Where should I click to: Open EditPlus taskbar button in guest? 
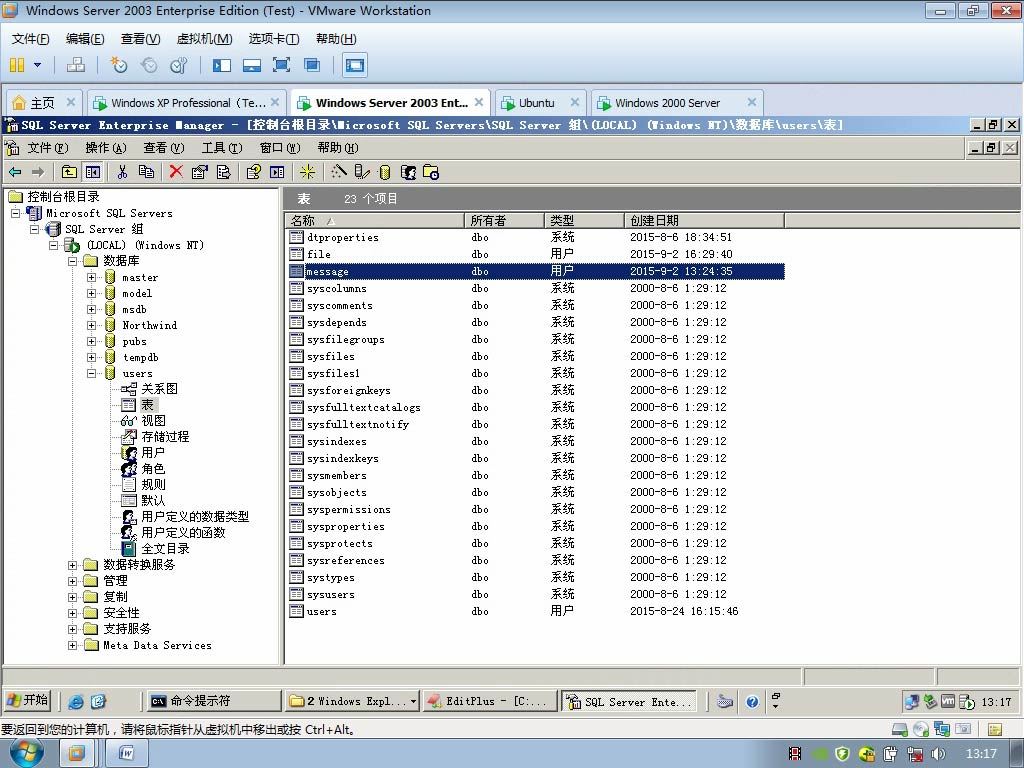tap(490, 701)
